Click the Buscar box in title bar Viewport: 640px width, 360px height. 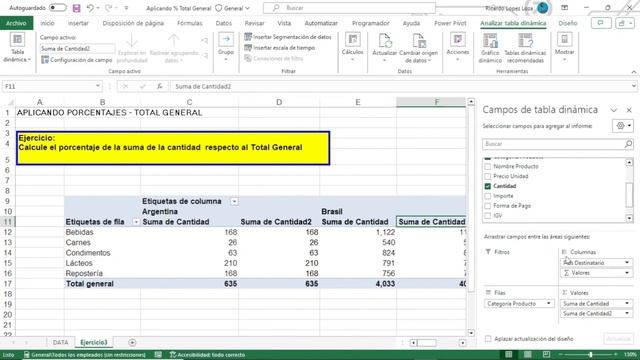(x=350, y=8)
